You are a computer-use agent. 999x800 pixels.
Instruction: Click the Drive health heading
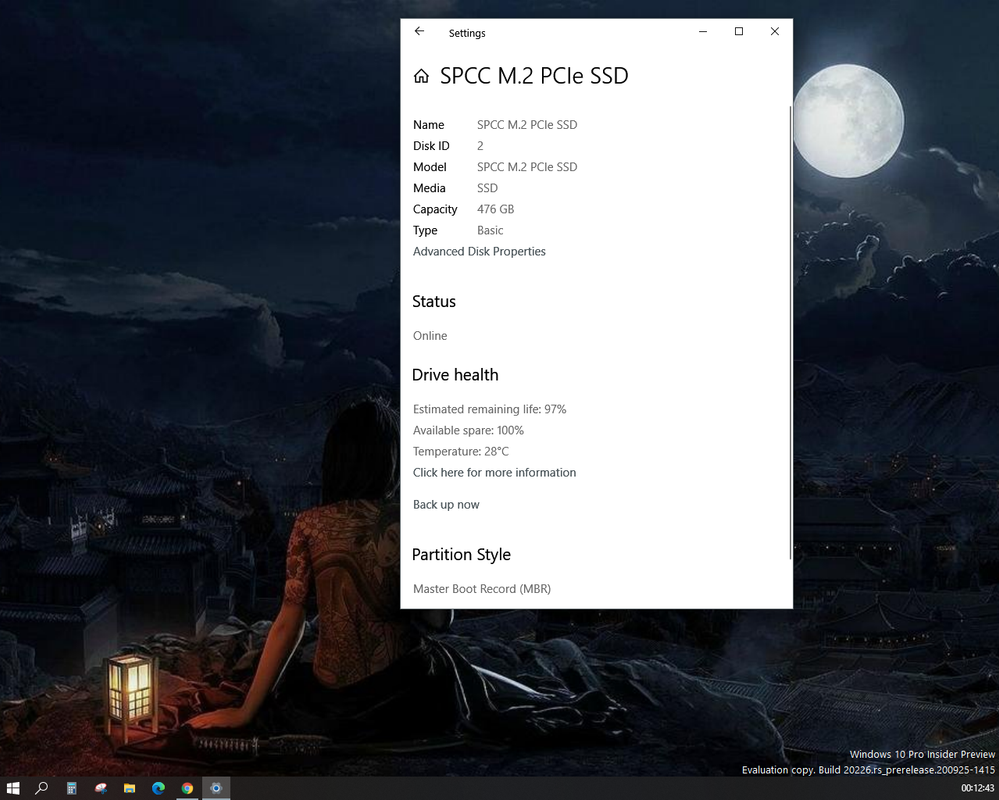[x=455, y=375]
